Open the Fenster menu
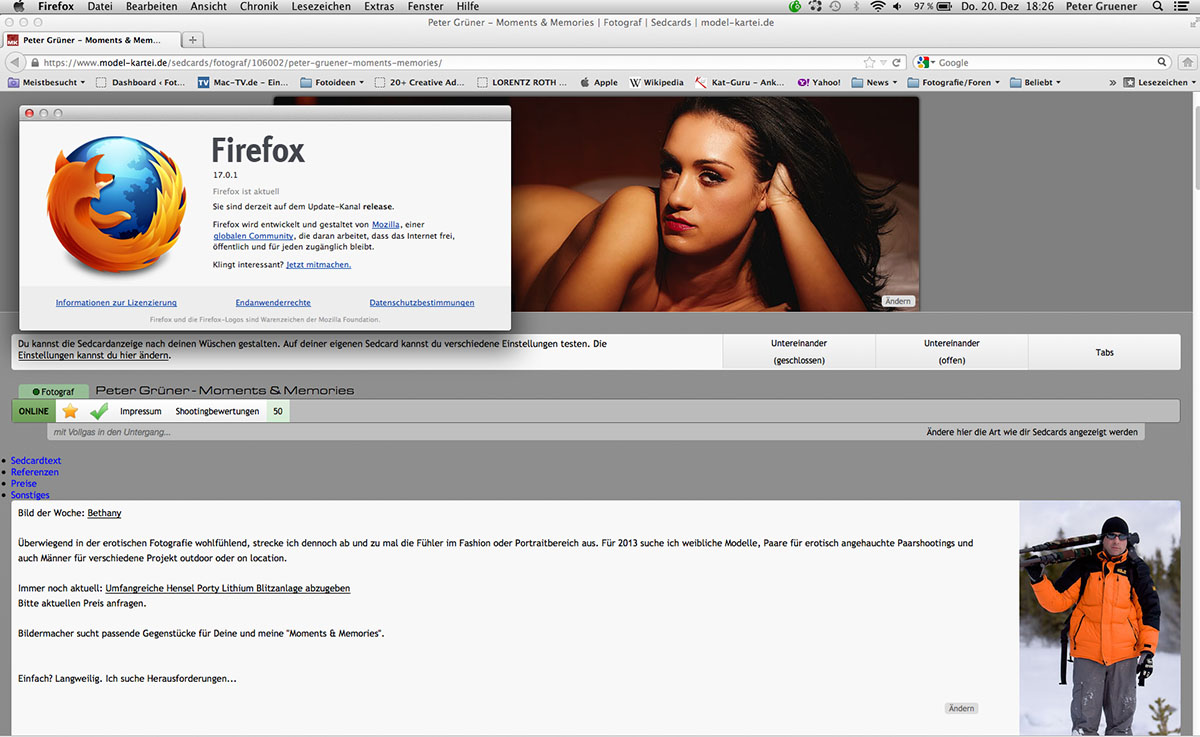This screenshot has width=1200, height=737. pyautogui.click(x=426, y=6)
